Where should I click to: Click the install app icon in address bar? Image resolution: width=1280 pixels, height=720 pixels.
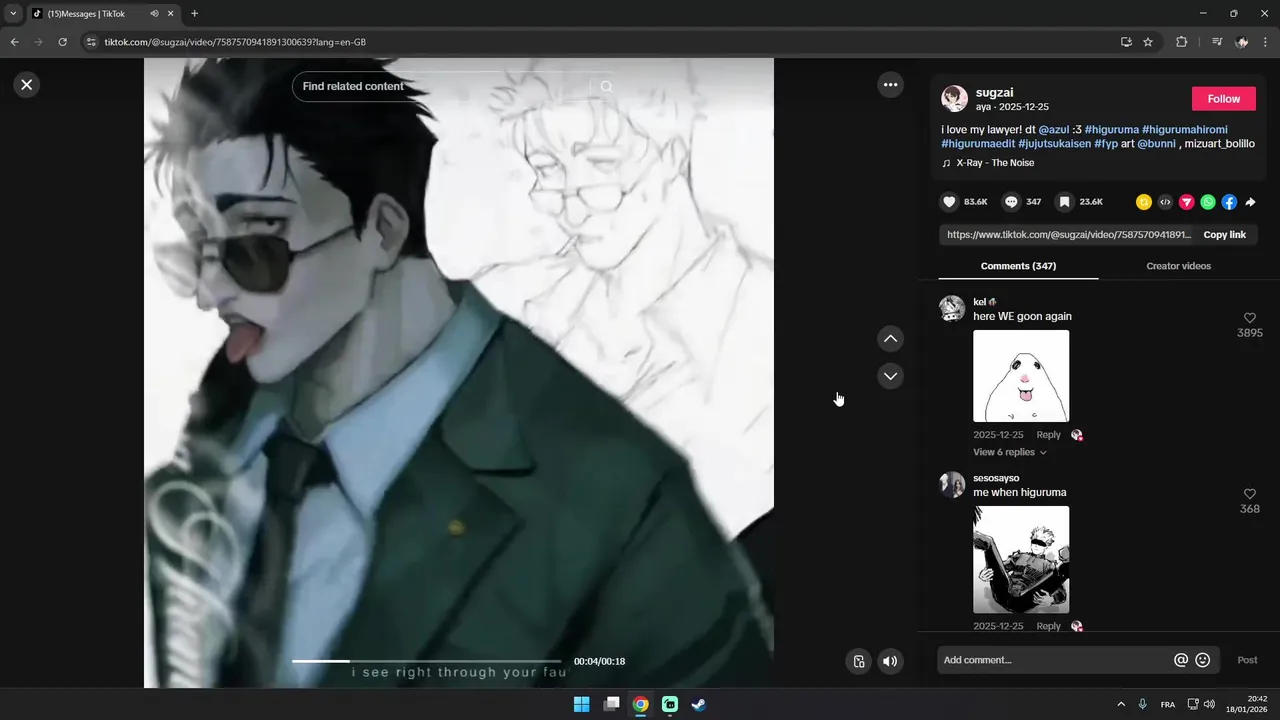[1126, 42]
